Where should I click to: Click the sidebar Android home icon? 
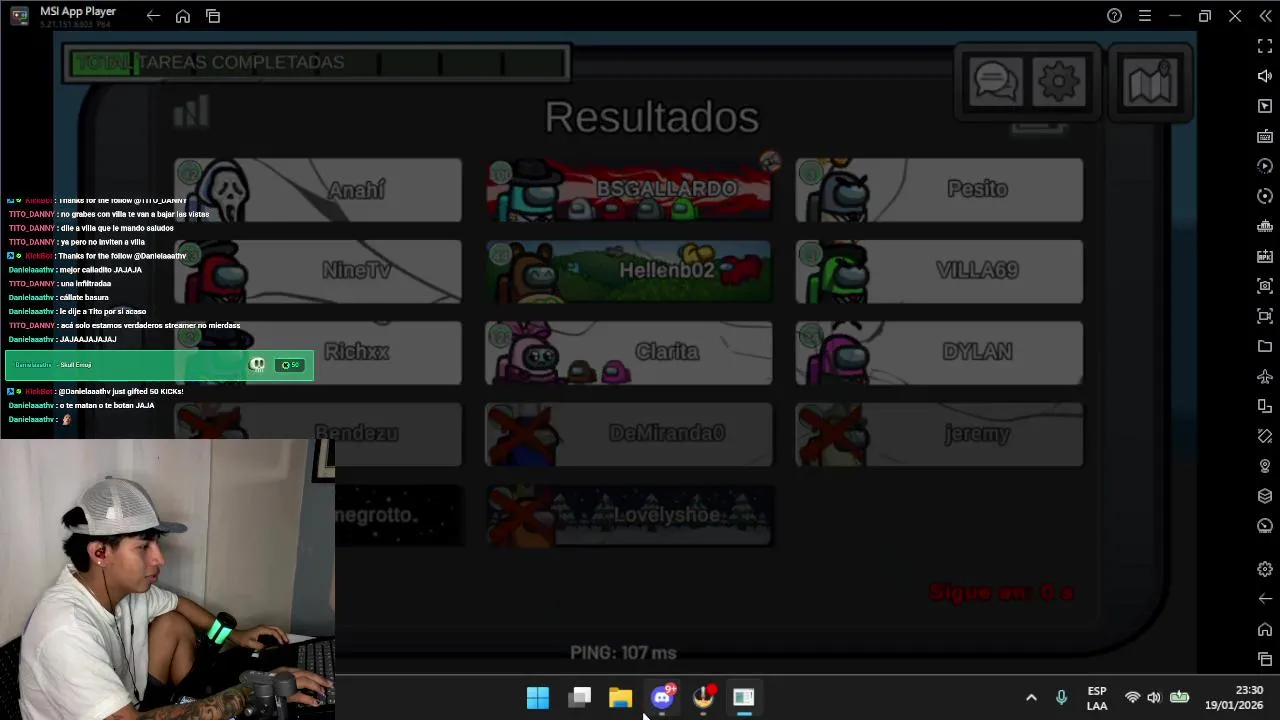pos(1265,629)
